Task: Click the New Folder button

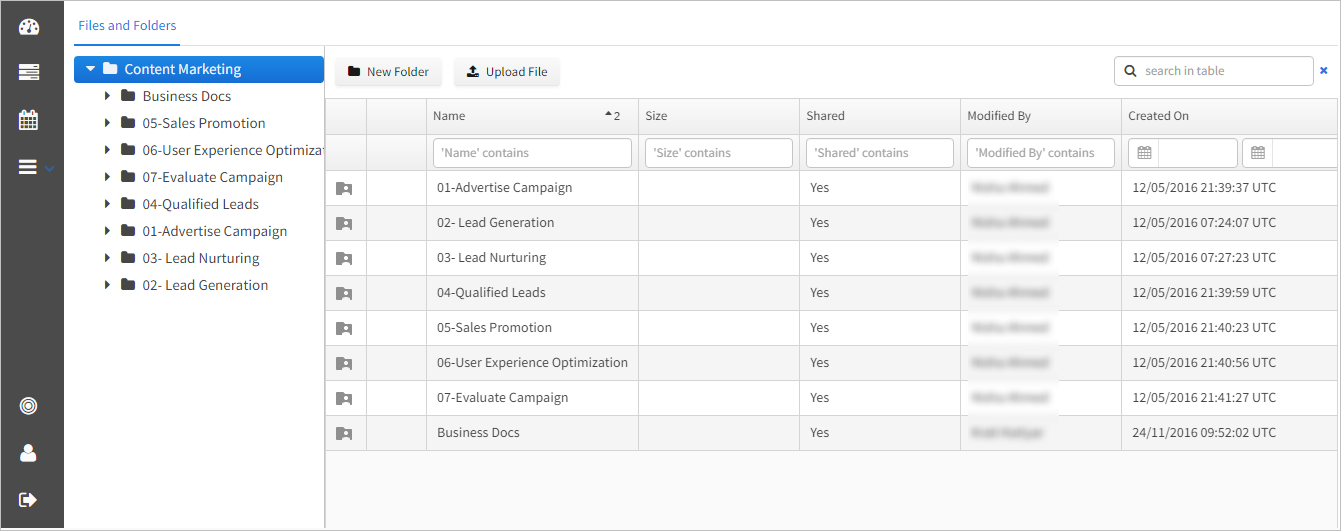Action: [388, 72]
